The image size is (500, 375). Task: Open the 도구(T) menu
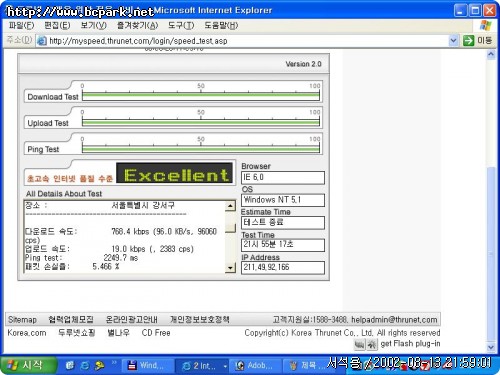pyautogui.click(x=181, y=25)
